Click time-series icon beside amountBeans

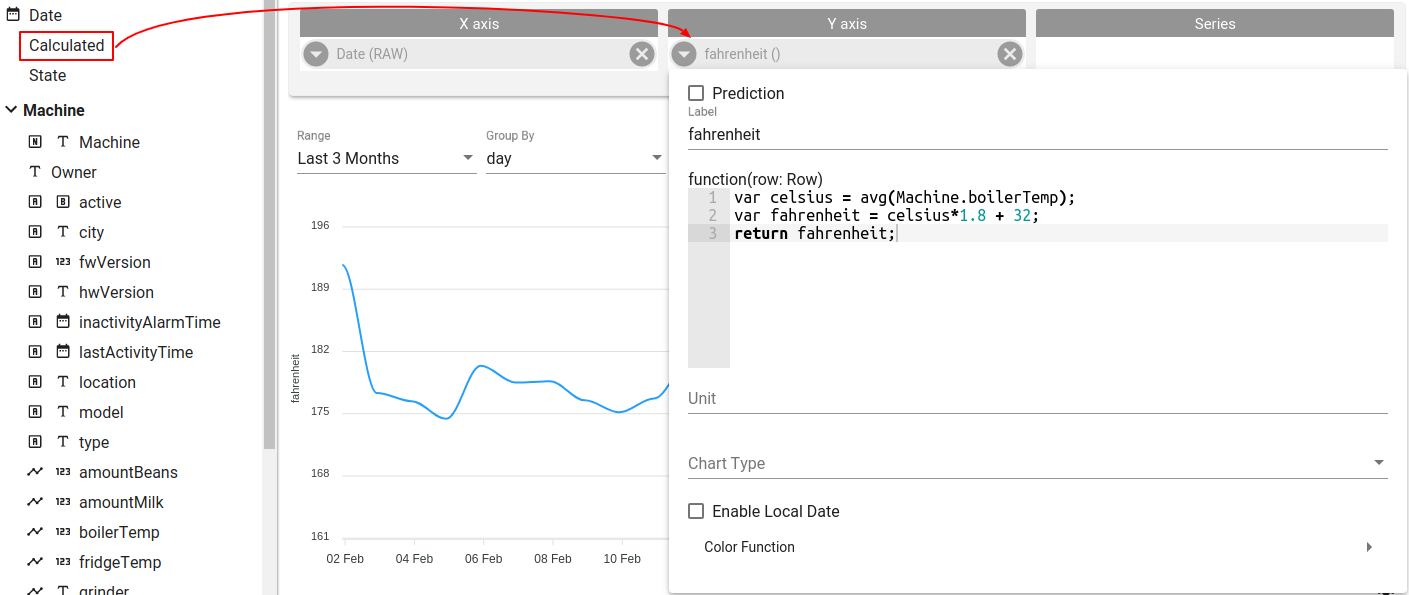[35, 472]
